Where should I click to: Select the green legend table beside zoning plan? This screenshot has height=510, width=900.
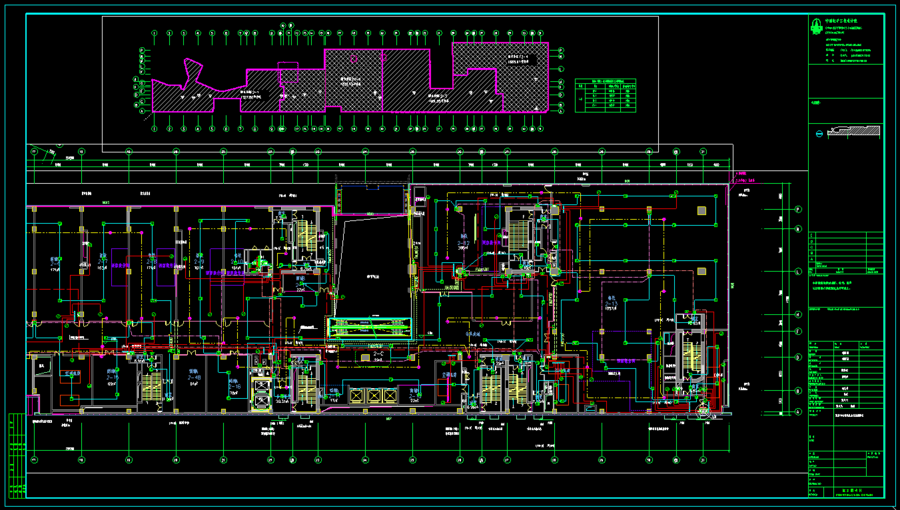pyautogui.click(x=606, y=96)
